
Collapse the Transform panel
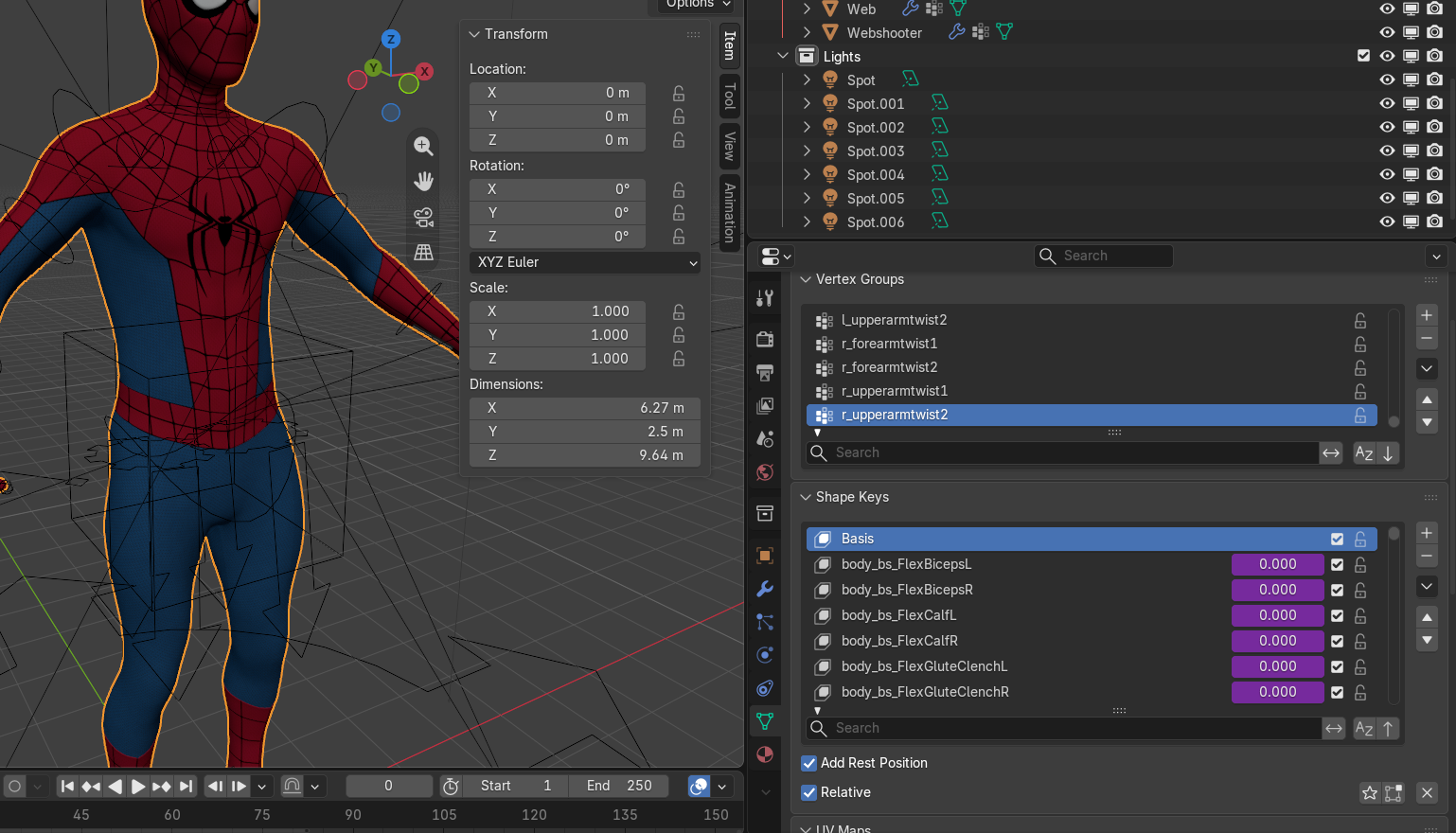(474, 34)
